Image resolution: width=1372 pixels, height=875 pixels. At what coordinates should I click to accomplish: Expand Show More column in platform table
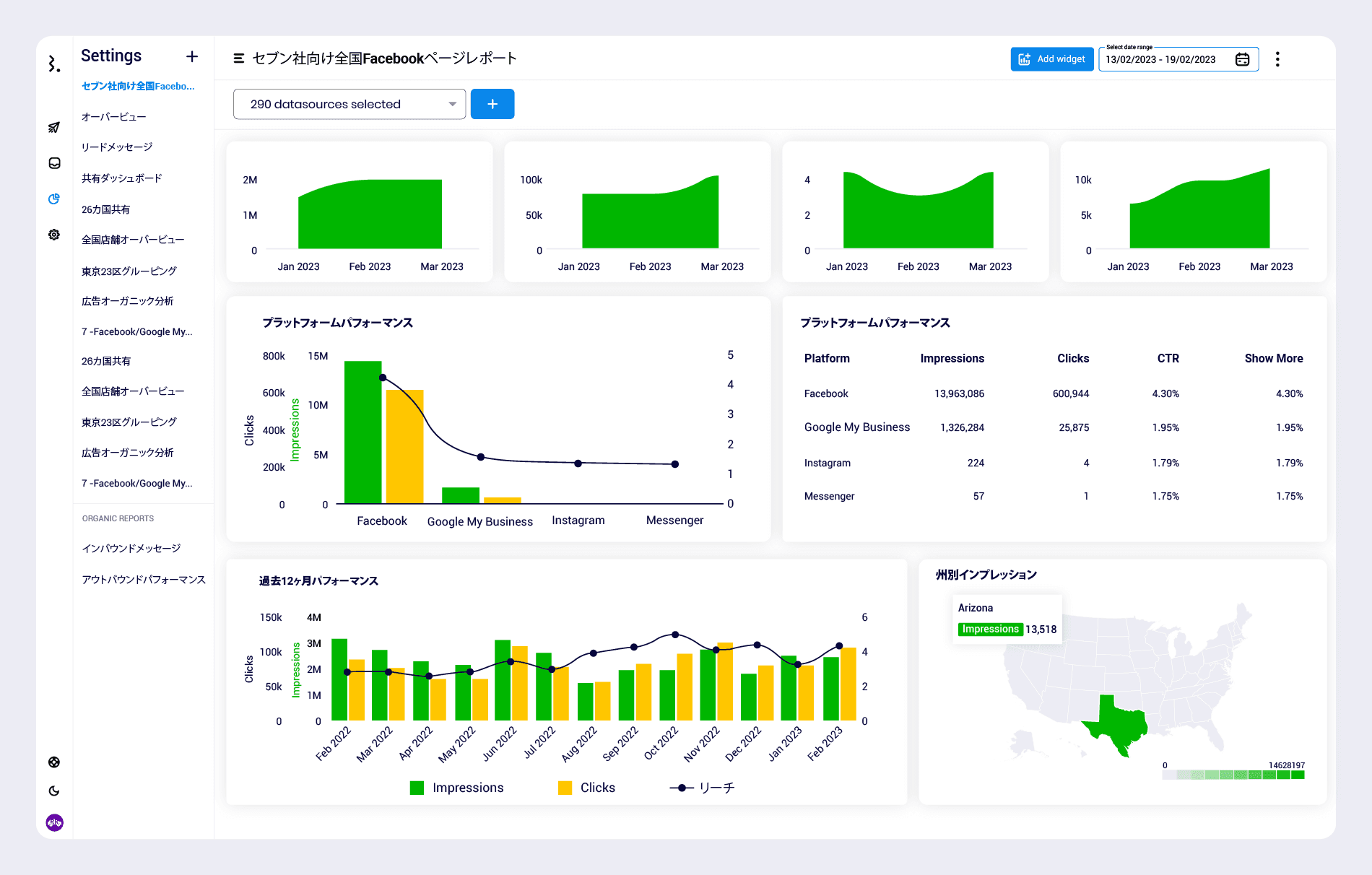(x=1273, y=358)
